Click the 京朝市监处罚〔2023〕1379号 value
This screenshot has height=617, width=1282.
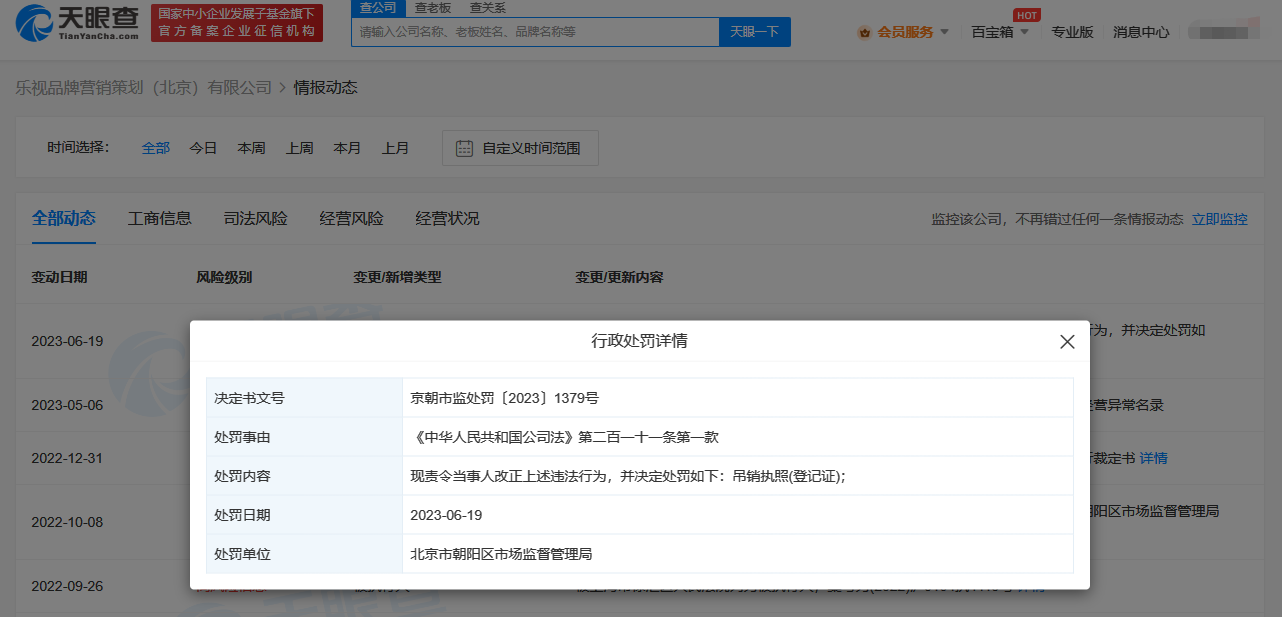coord(505,398)
